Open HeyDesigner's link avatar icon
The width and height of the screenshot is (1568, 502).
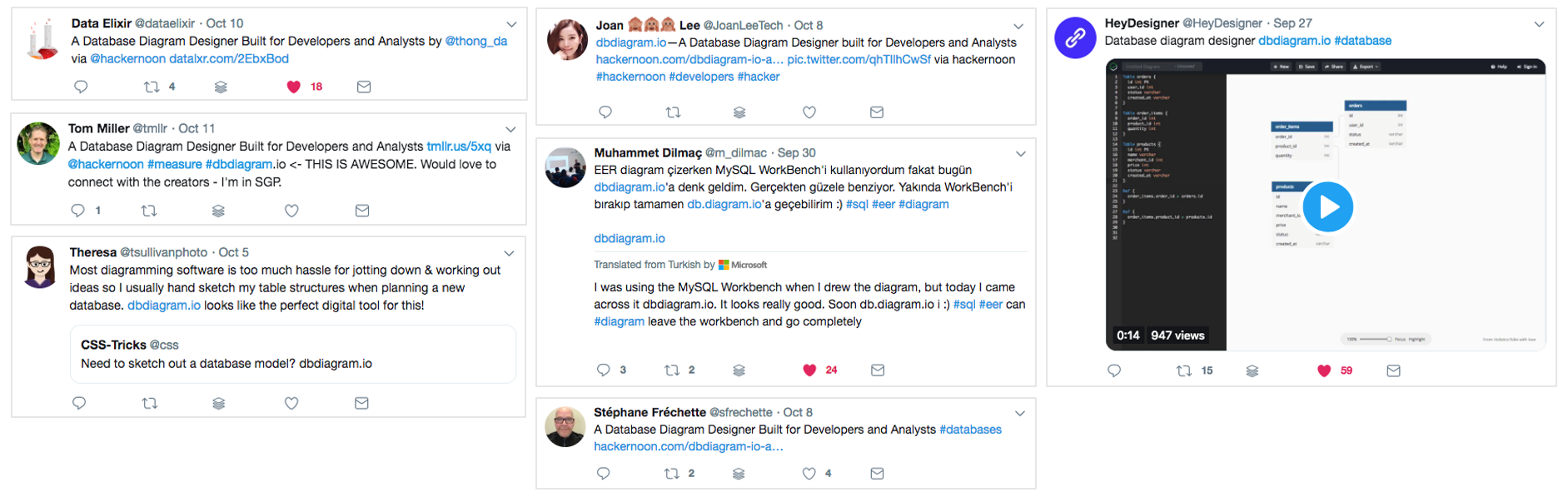(x=1075, y=37)
